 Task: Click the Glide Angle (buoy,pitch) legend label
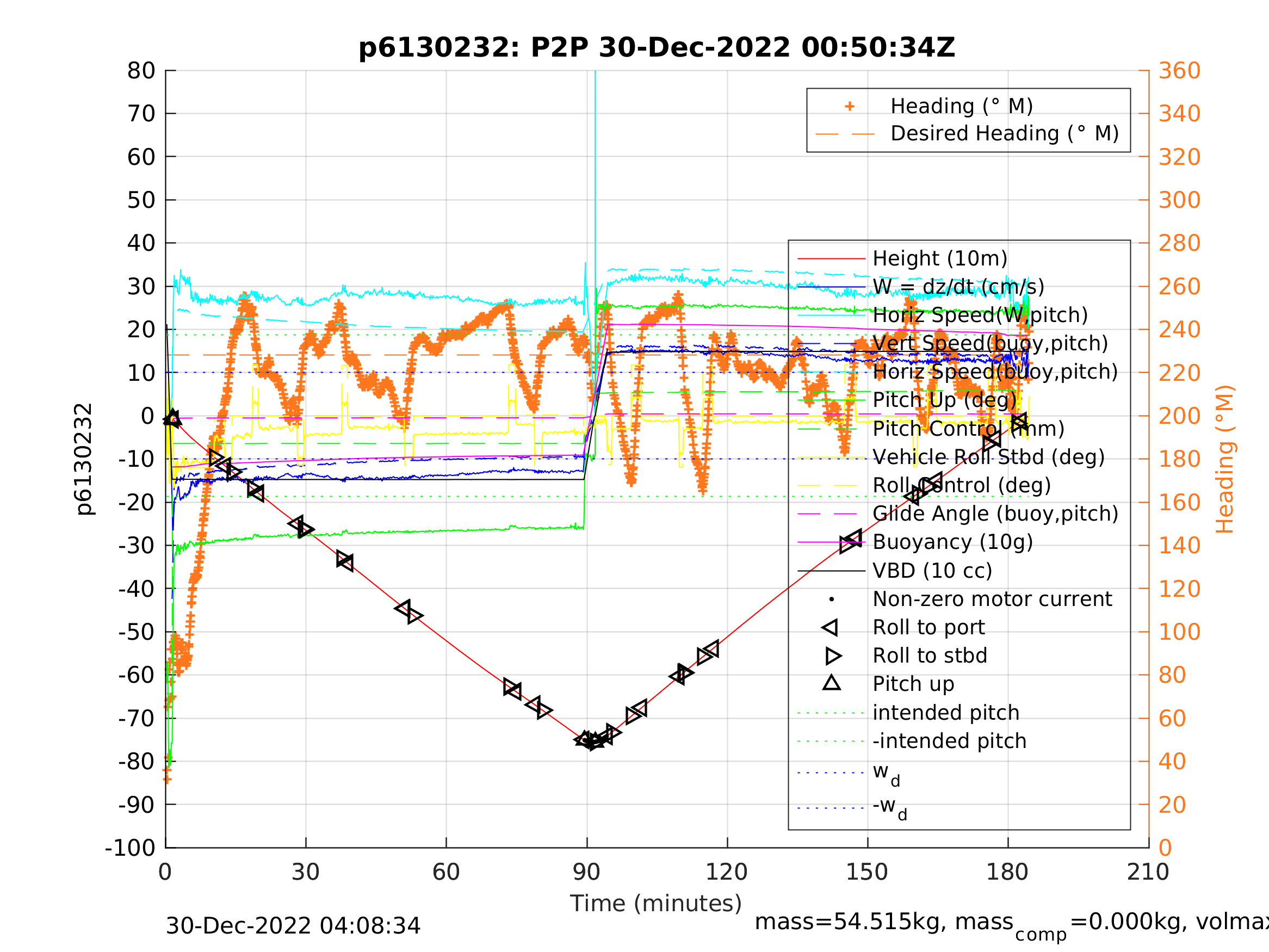pos(995,514)
